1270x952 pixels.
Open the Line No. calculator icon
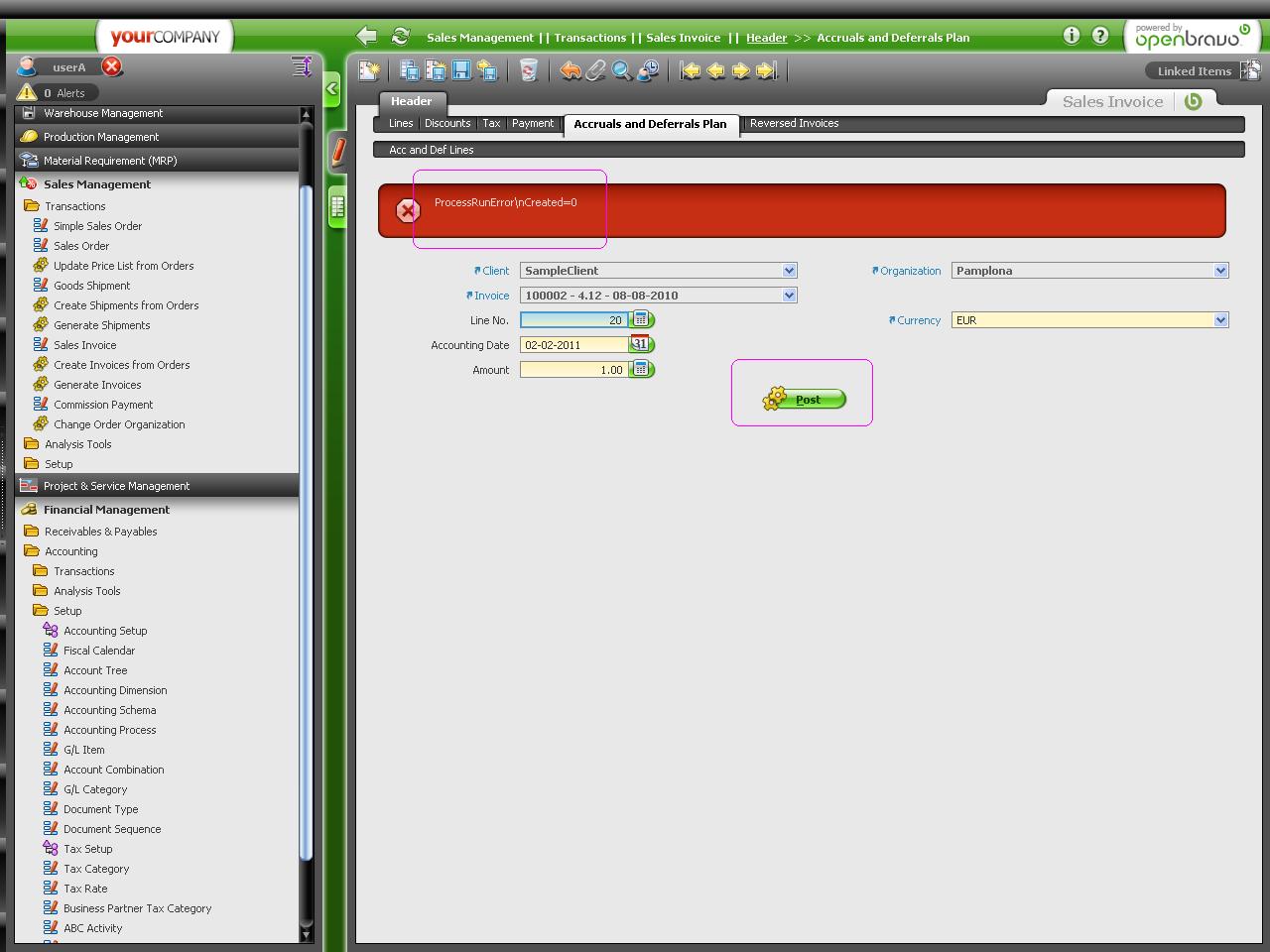point(642,319)
